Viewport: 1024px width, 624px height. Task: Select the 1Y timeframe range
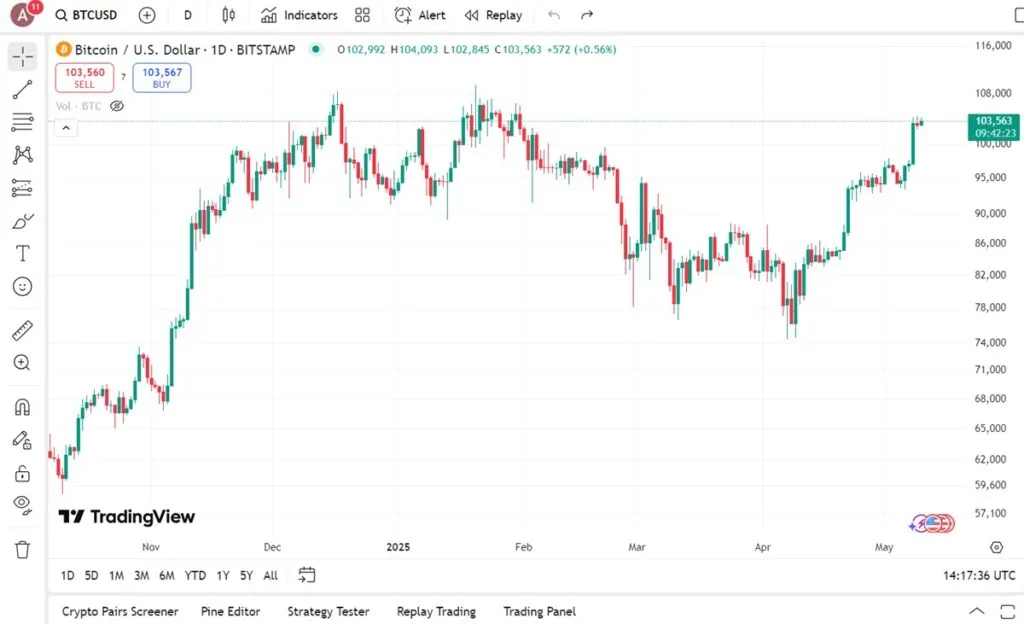[x=222, y=576]
